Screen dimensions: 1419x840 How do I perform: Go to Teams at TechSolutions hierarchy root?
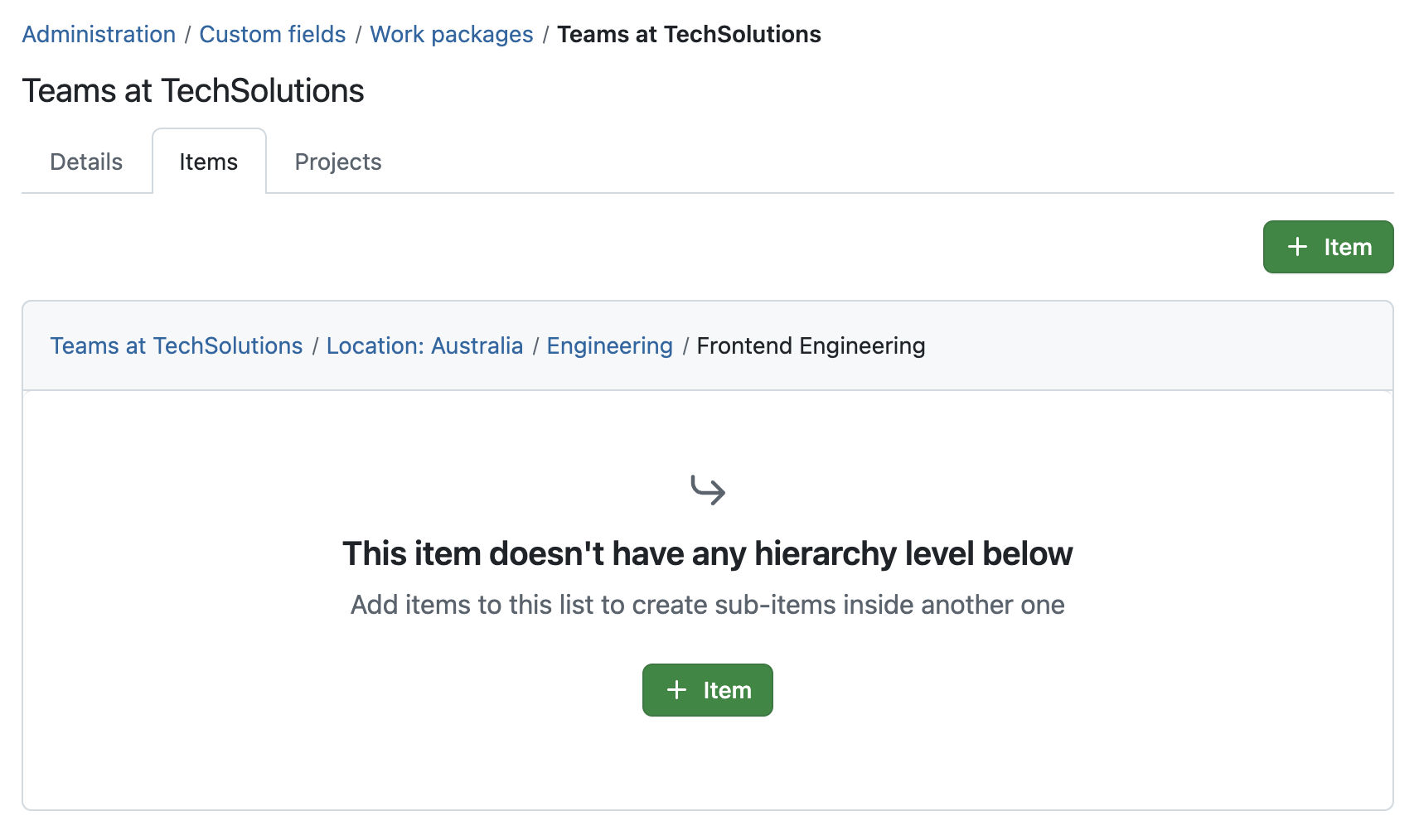coord(176,345)
